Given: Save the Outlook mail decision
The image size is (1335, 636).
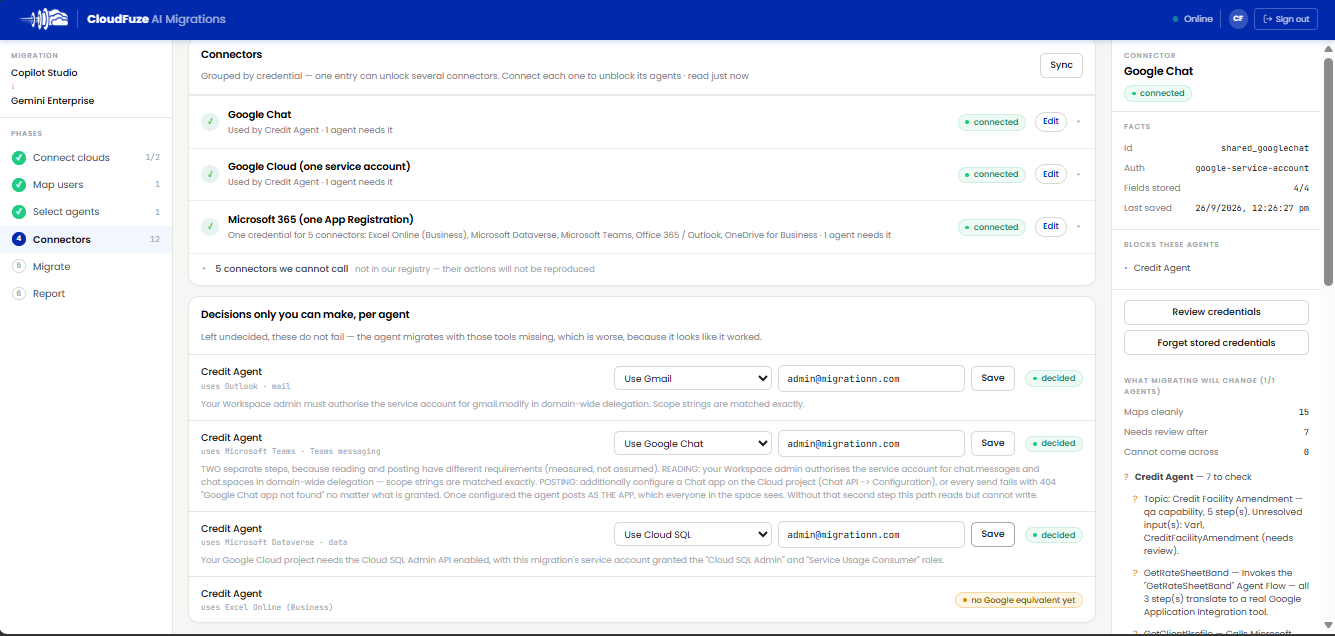Looking at the screenshot, I should 993,378.
